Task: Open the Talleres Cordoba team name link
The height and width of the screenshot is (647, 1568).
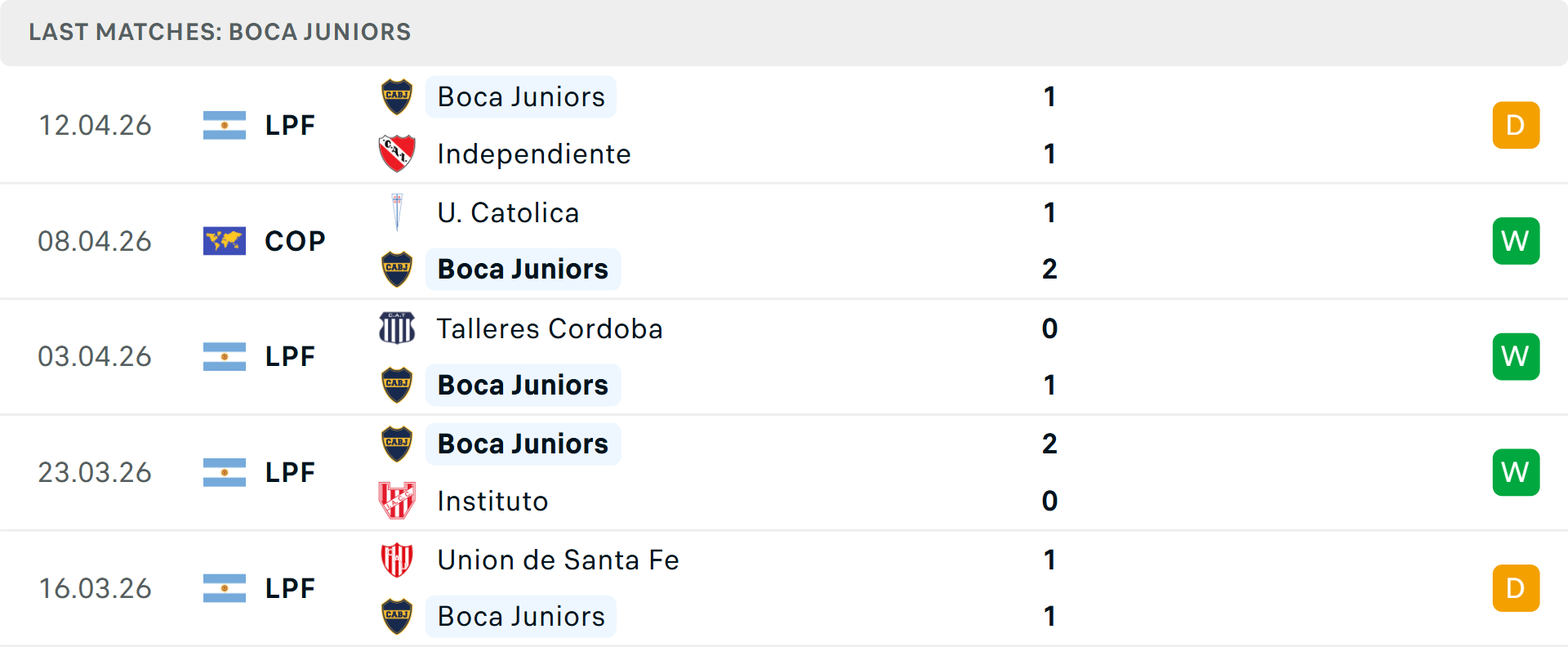Action: (550, 328)
